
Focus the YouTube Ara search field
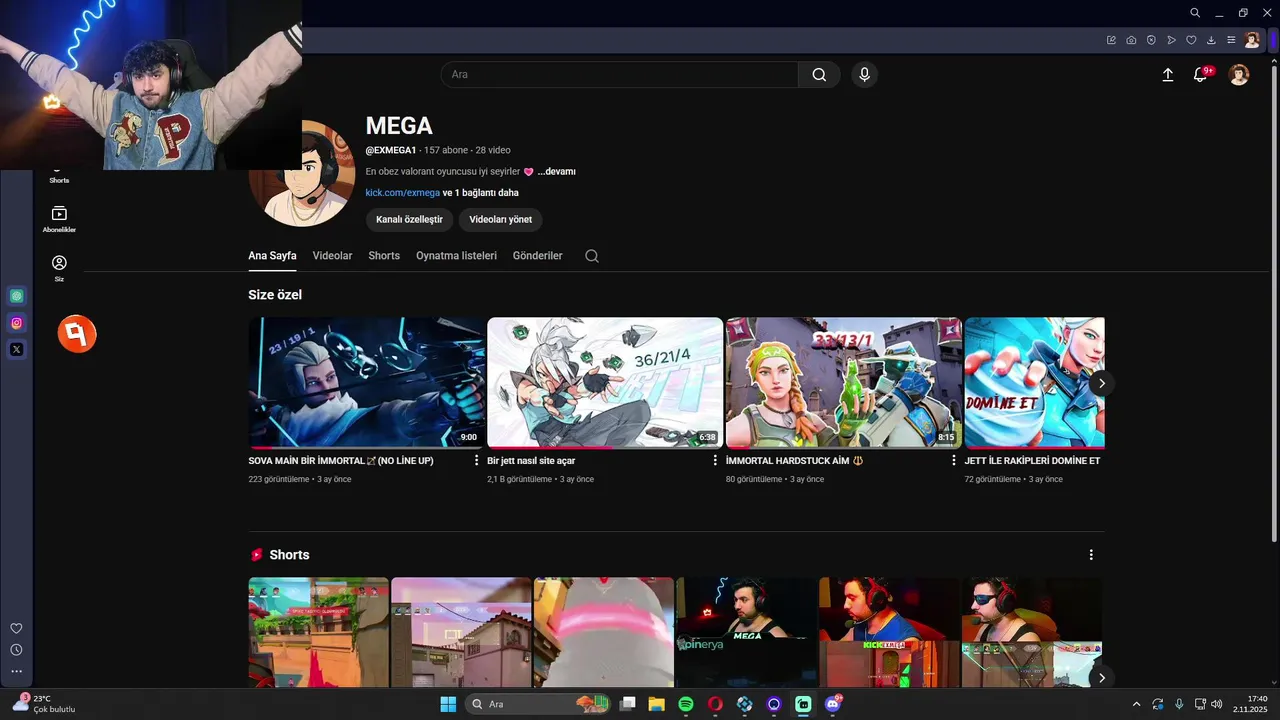[620, 75]
